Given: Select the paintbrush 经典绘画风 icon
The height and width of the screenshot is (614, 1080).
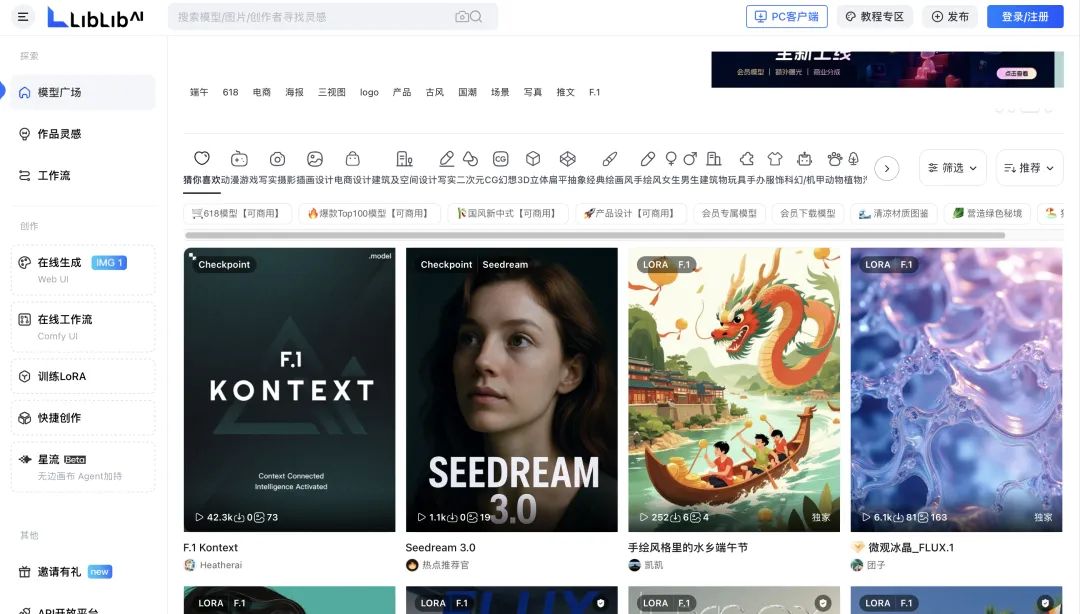Looking at the screenshot, I should click(610, 159).
